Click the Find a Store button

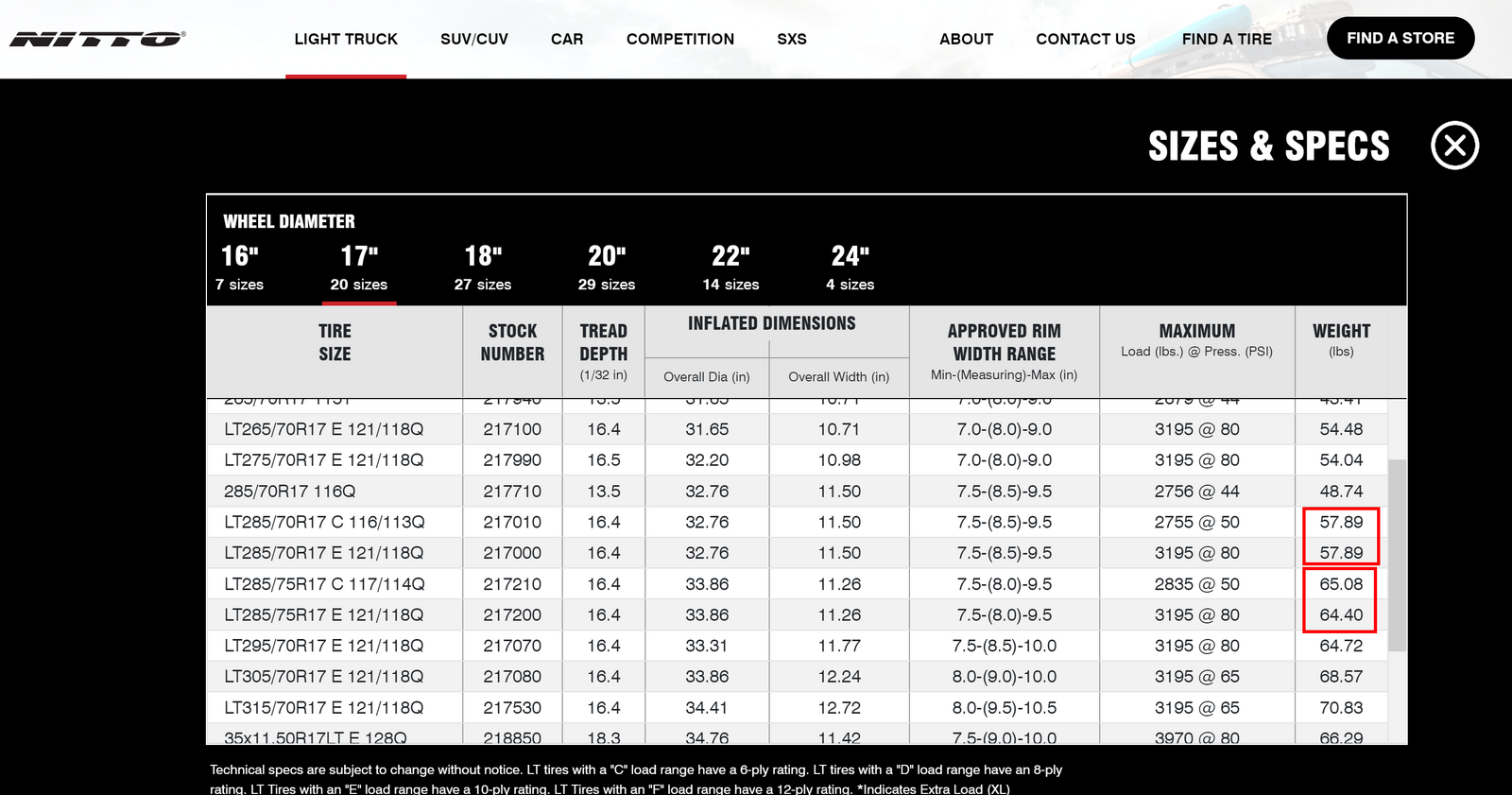1400,38
